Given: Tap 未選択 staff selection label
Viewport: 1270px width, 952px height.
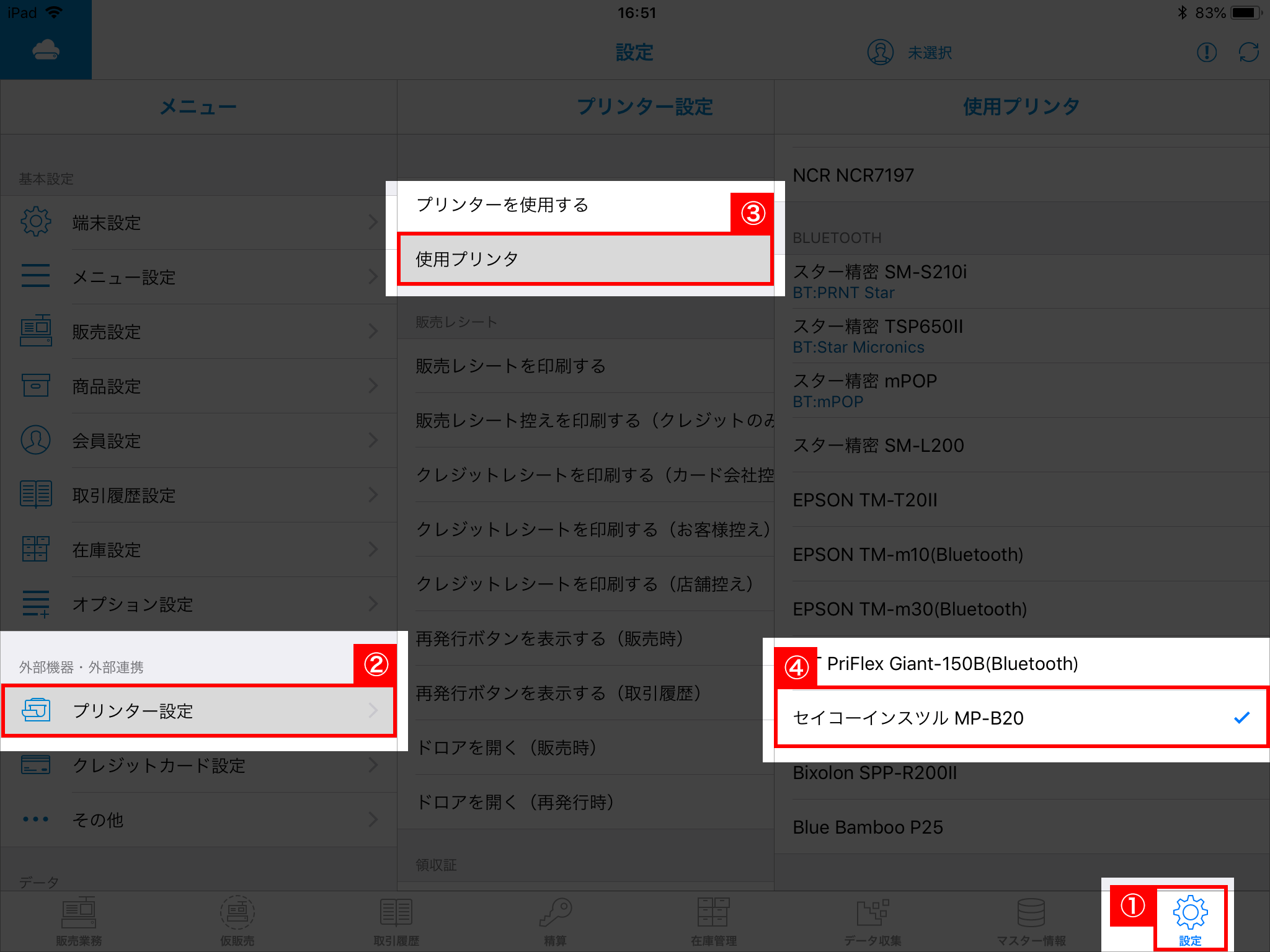Looking at the screenshot, I should click(x=930, y=53).
